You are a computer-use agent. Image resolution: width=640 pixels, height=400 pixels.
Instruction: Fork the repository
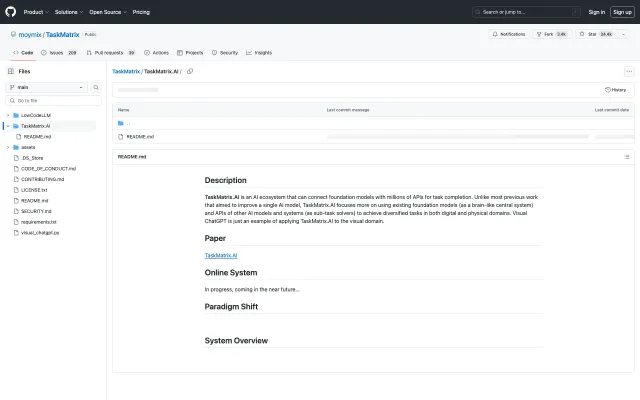552,34
